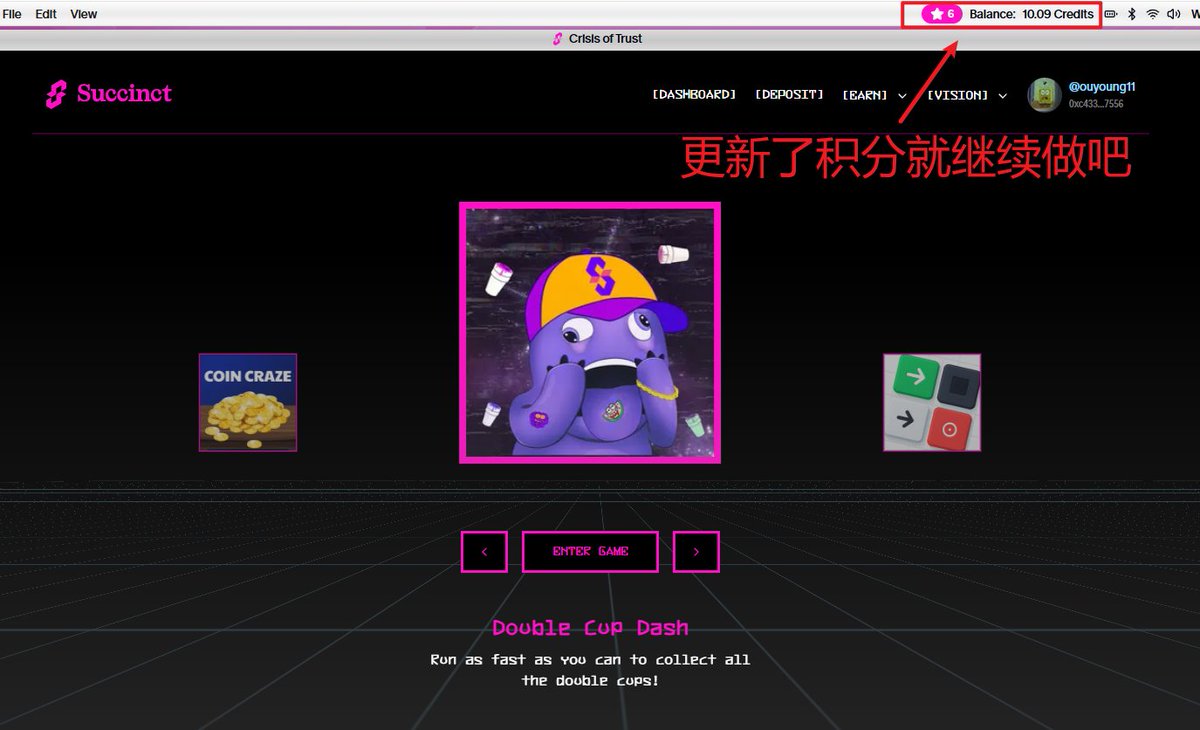Click the Succinct logo

tap(108, 94)
